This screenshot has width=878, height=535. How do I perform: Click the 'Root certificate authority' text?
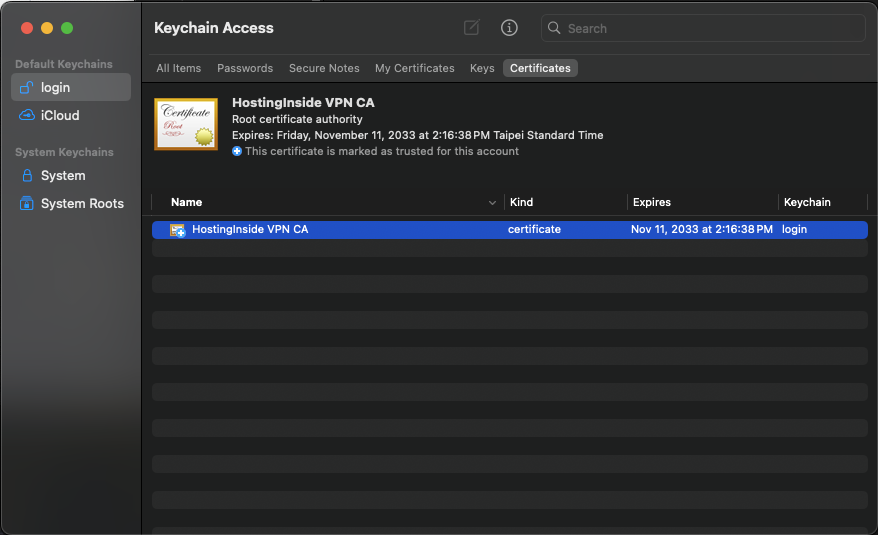click(x=297, y=119)
